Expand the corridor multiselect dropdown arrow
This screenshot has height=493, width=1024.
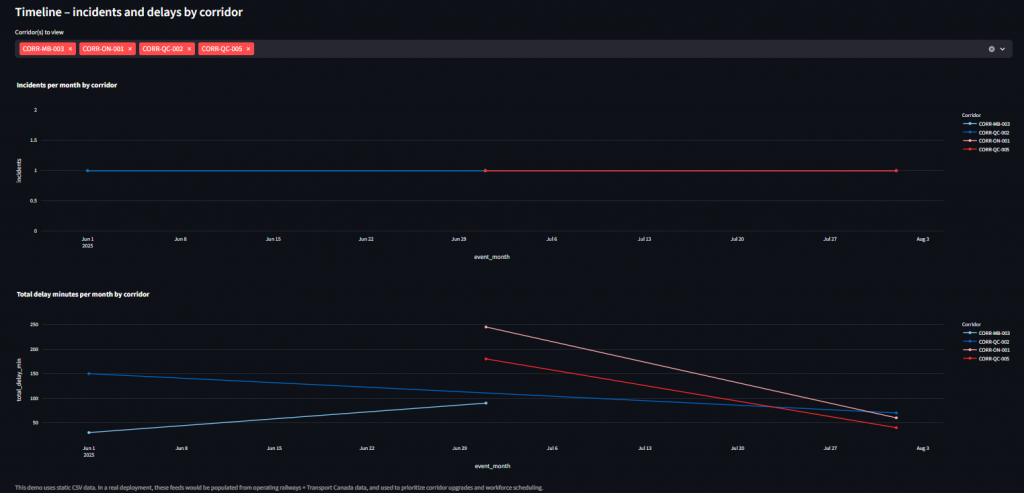1003,48
